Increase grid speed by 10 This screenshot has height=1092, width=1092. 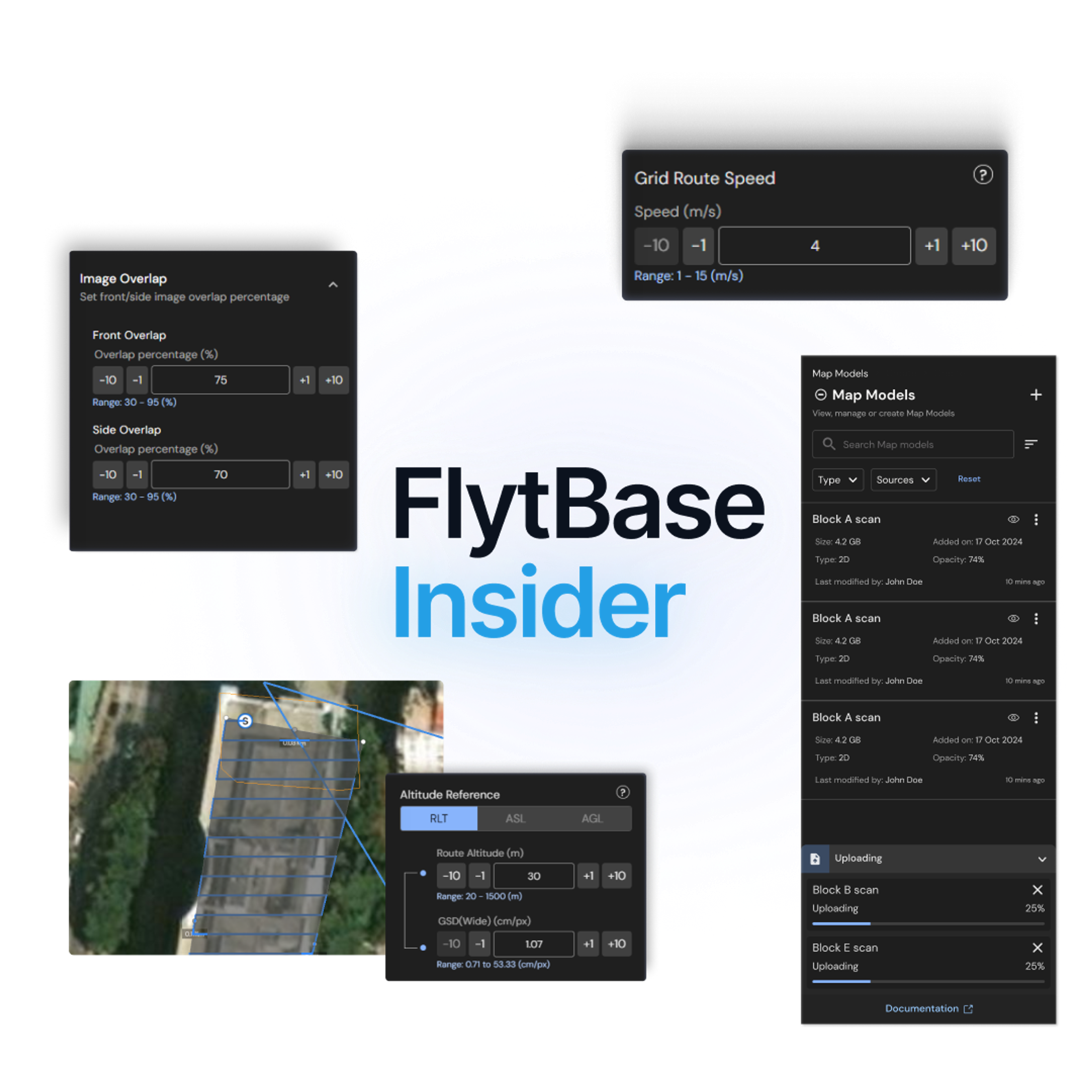tap(974, 246)
